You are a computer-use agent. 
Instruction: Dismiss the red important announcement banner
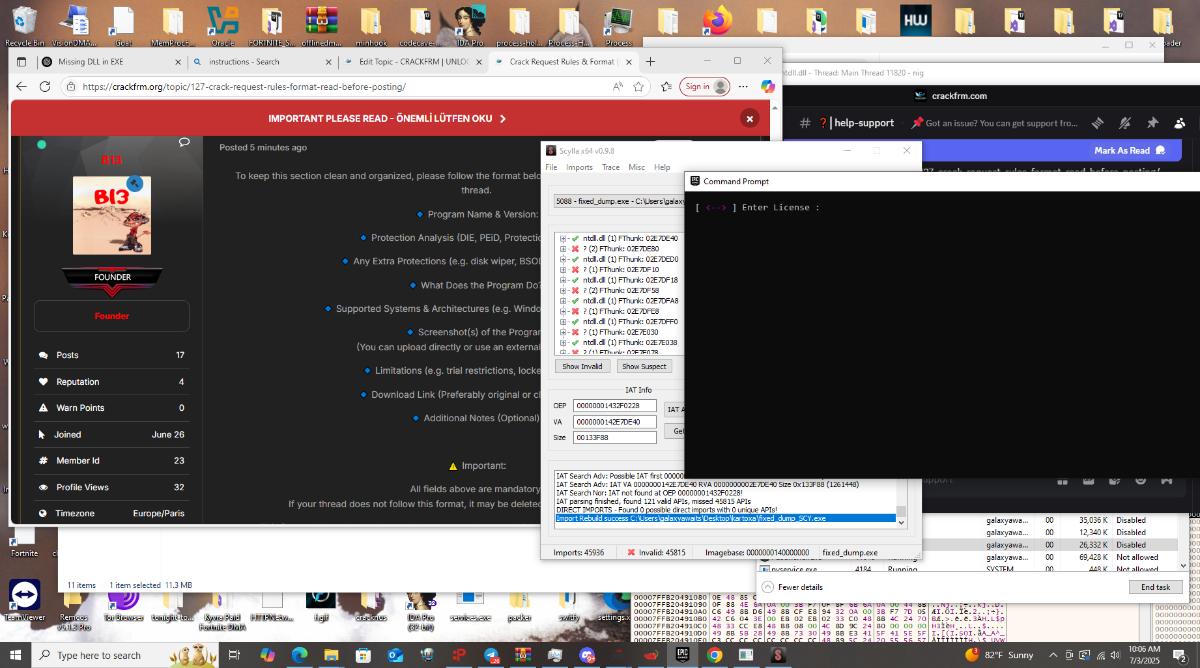click(749, 118)
